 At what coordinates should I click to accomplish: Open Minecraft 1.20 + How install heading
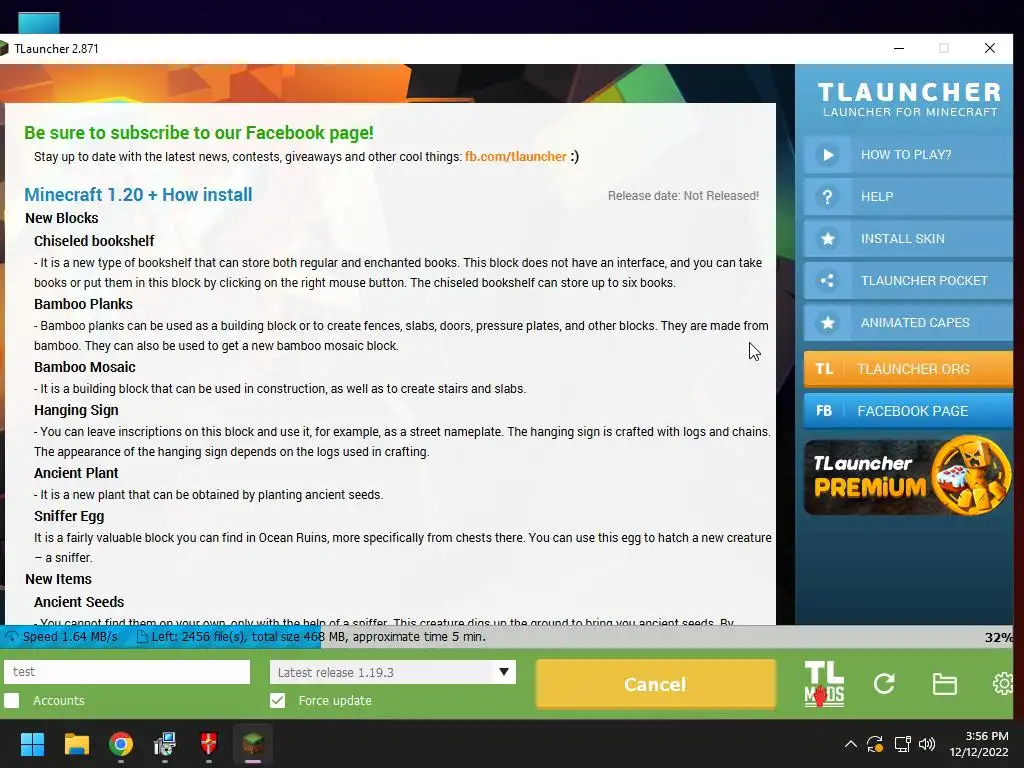[x=138, y=195]
